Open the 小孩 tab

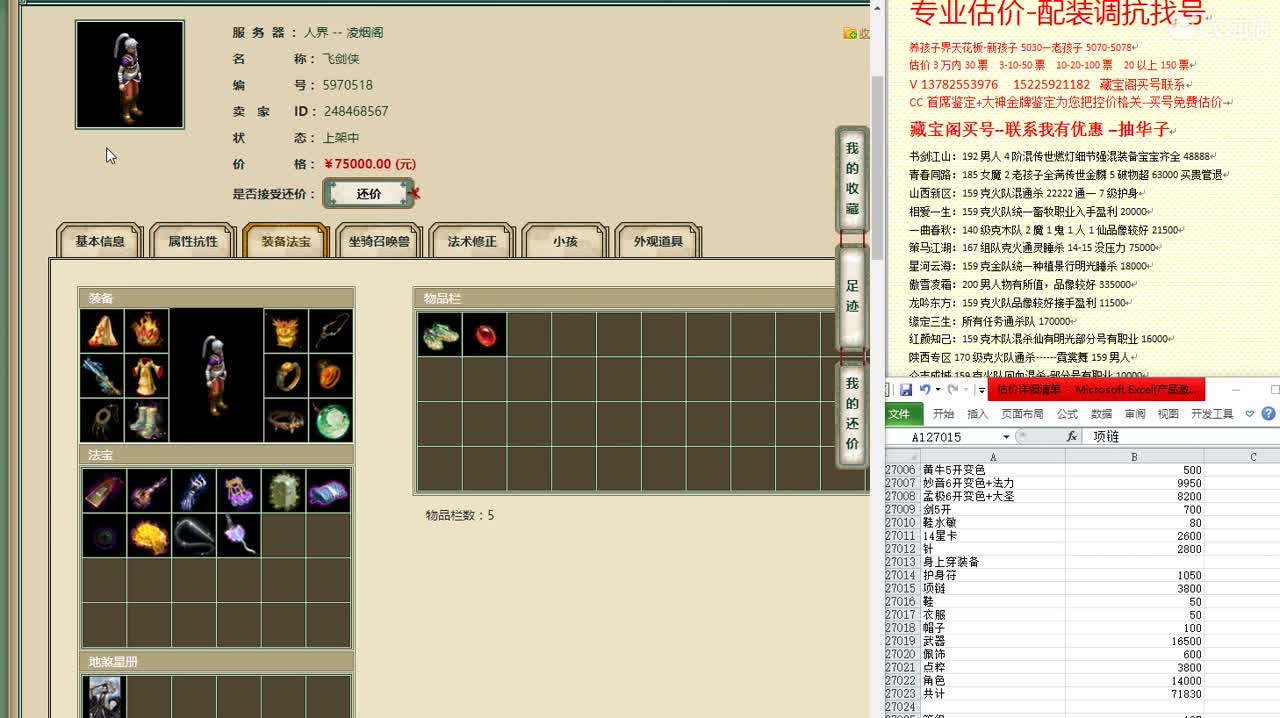565,241
